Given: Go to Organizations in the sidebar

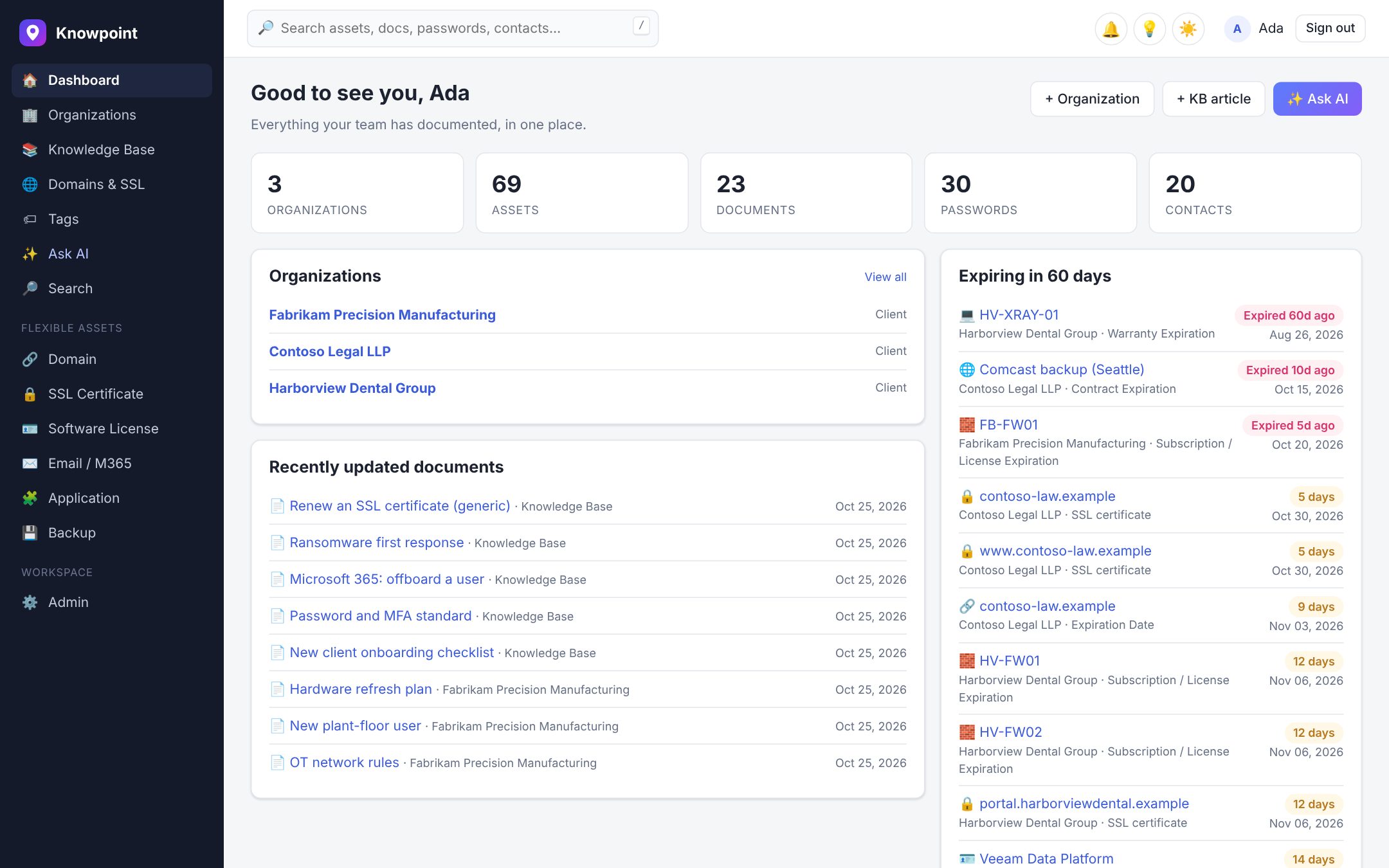Looking at the screenshot, I should click(x=112, y=115).
